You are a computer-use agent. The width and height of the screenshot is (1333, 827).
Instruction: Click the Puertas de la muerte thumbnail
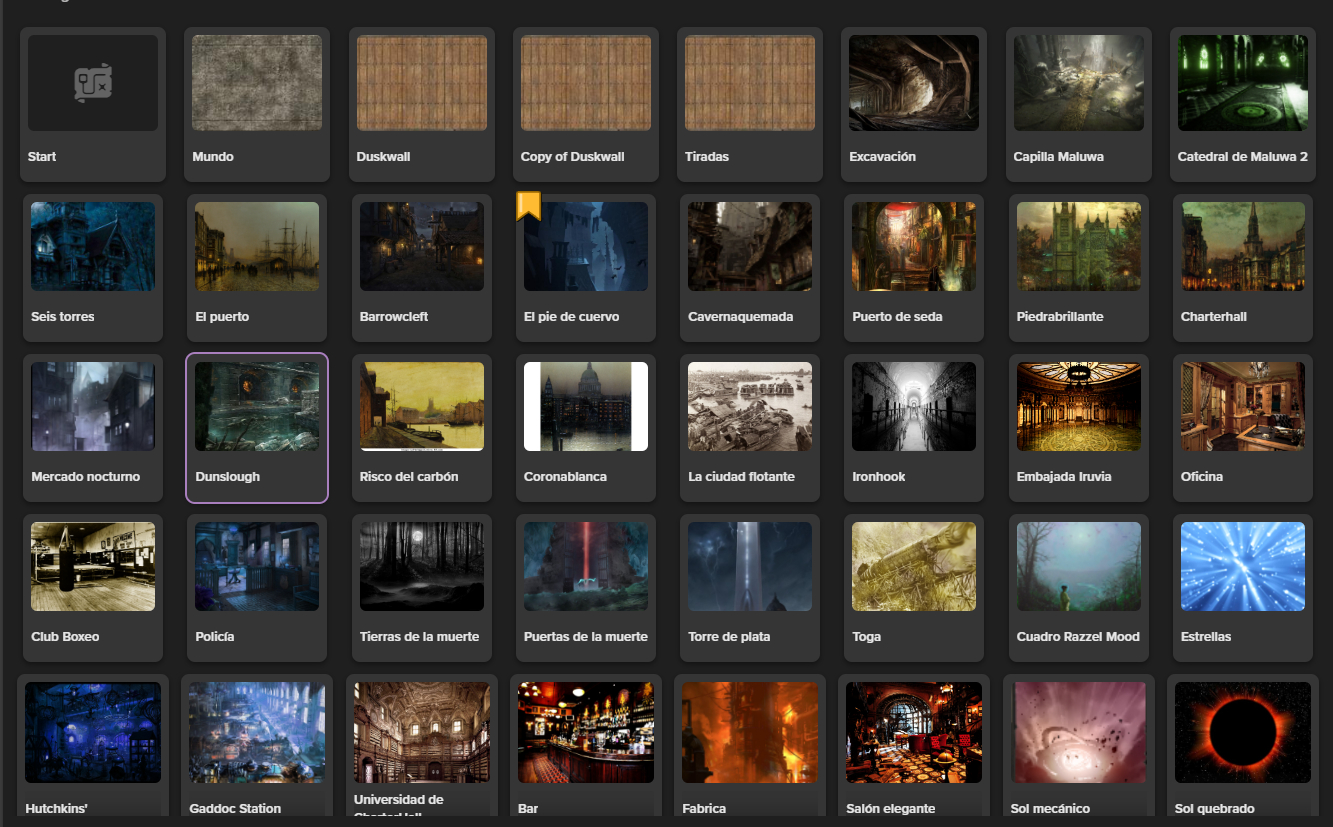pyautogui.click(x=585, y=567)
